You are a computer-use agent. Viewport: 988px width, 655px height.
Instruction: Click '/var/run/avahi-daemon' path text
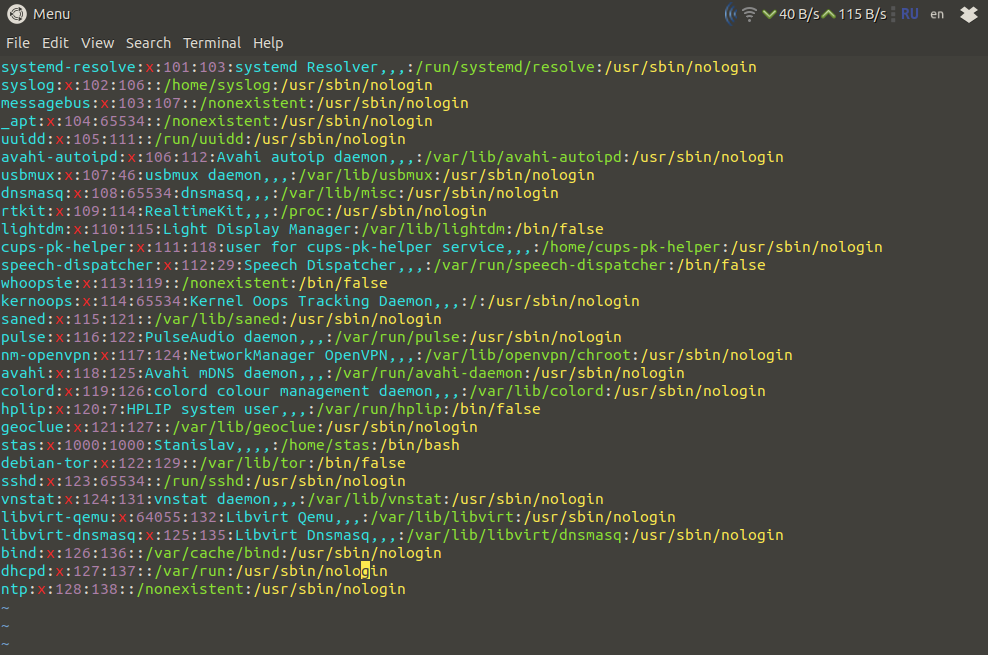coord(428,373)
